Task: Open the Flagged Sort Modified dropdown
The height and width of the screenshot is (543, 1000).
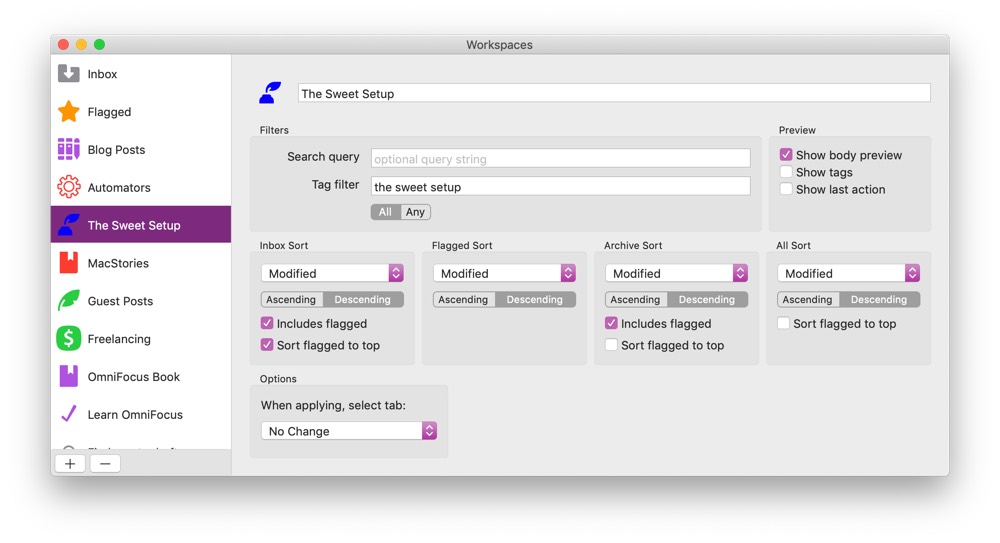Action: (x=504, y=273)
